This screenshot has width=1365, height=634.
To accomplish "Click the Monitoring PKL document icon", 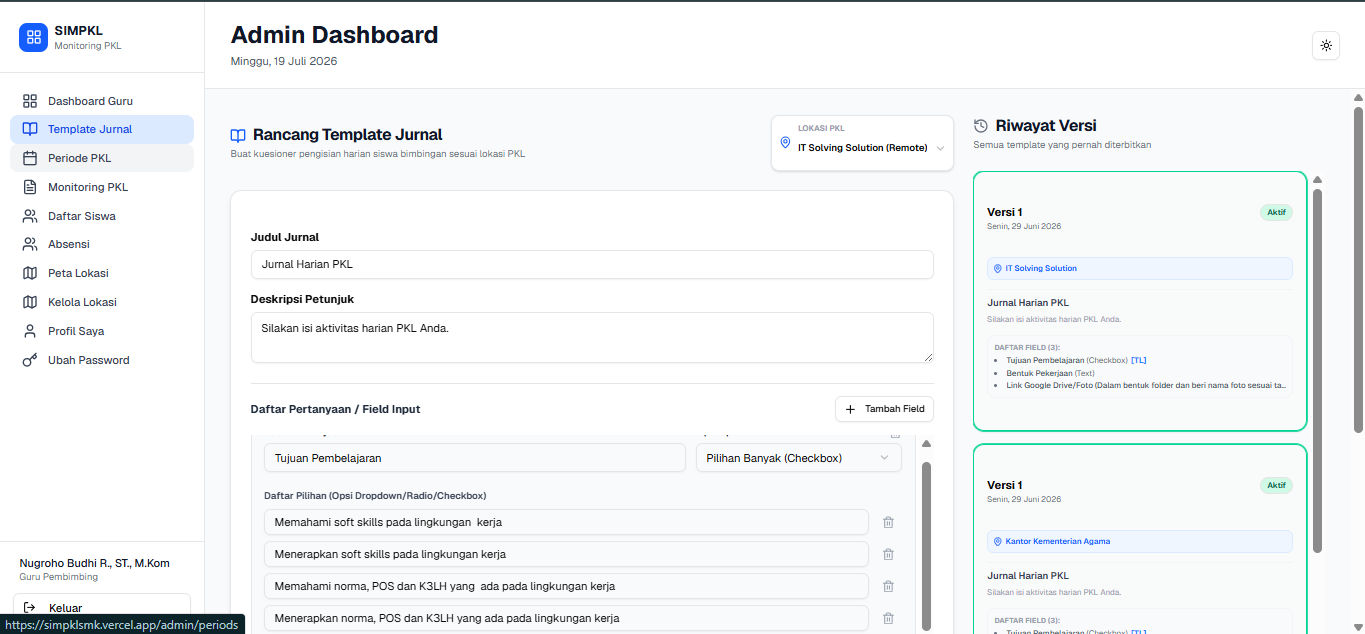I will 30,187.
